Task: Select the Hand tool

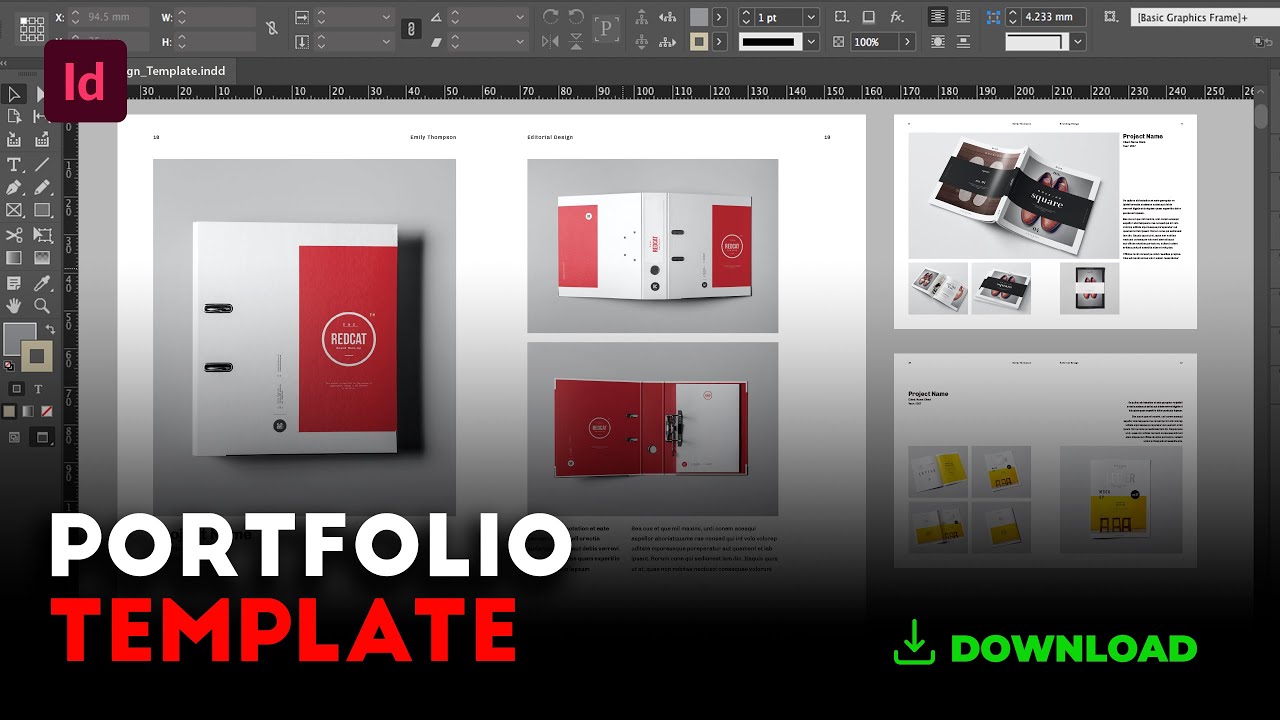Action: tap(14, 306)
